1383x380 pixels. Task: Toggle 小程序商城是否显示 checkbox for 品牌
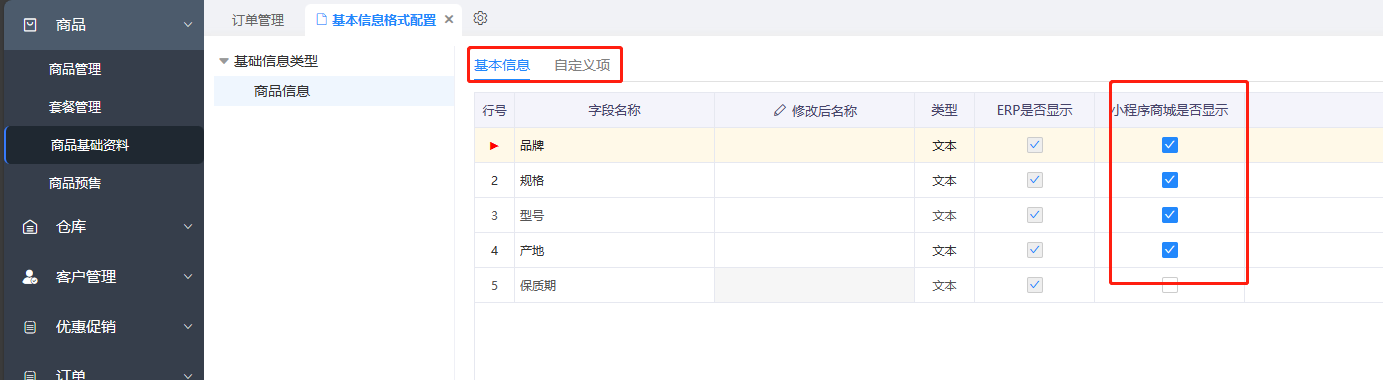(x=1170, y=145)
